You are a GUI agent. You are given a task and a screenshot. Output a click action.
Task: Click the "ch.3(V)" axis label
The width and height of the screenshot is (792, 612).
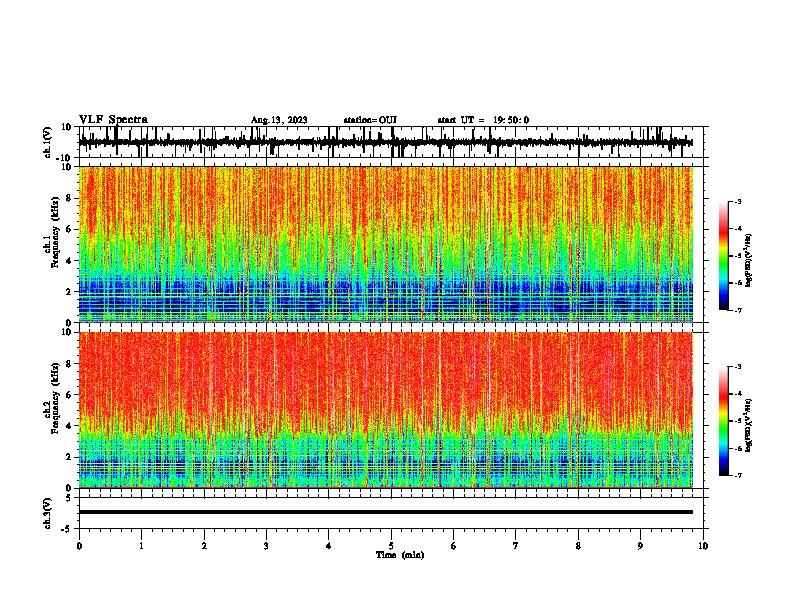(x=48, y=513)
